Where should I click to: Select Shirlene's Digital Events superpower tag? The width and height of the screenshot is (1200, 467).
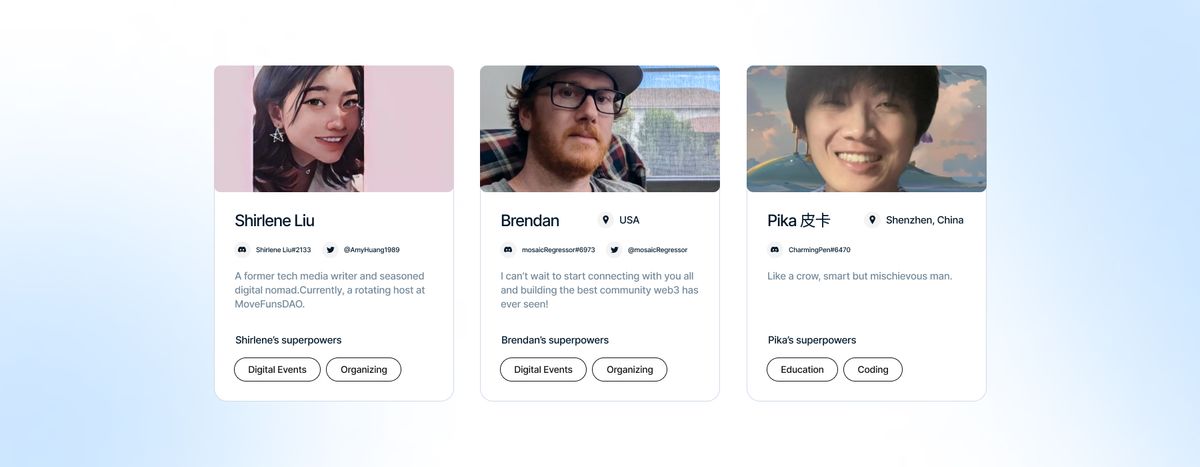[x=277, y=370]
